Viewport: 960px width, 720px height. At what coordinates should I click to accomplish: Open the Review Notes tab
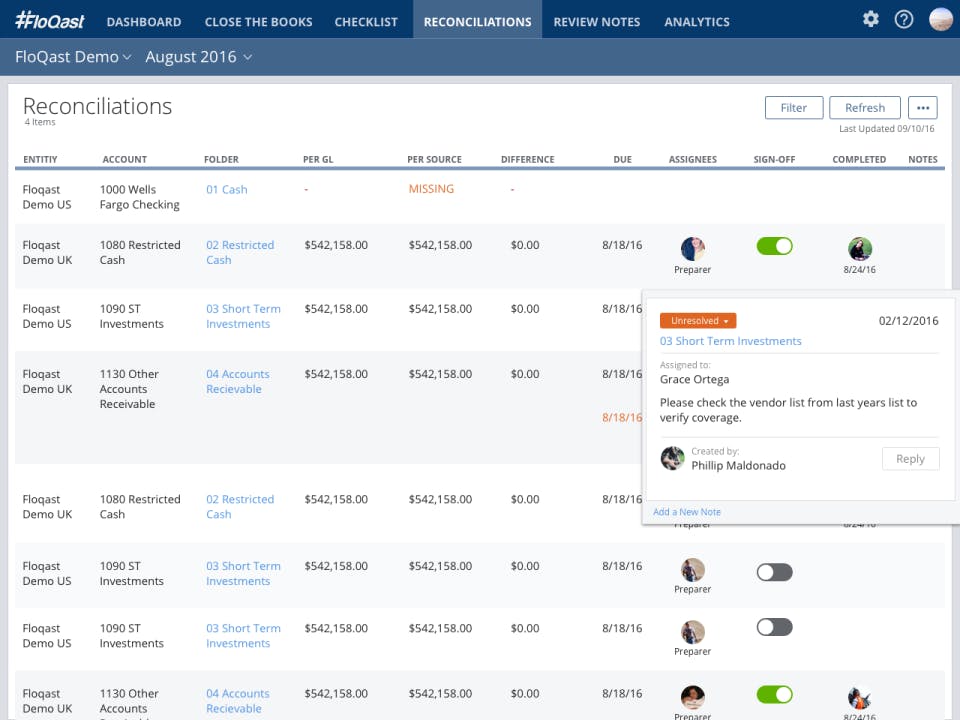(x=596, y=21)
